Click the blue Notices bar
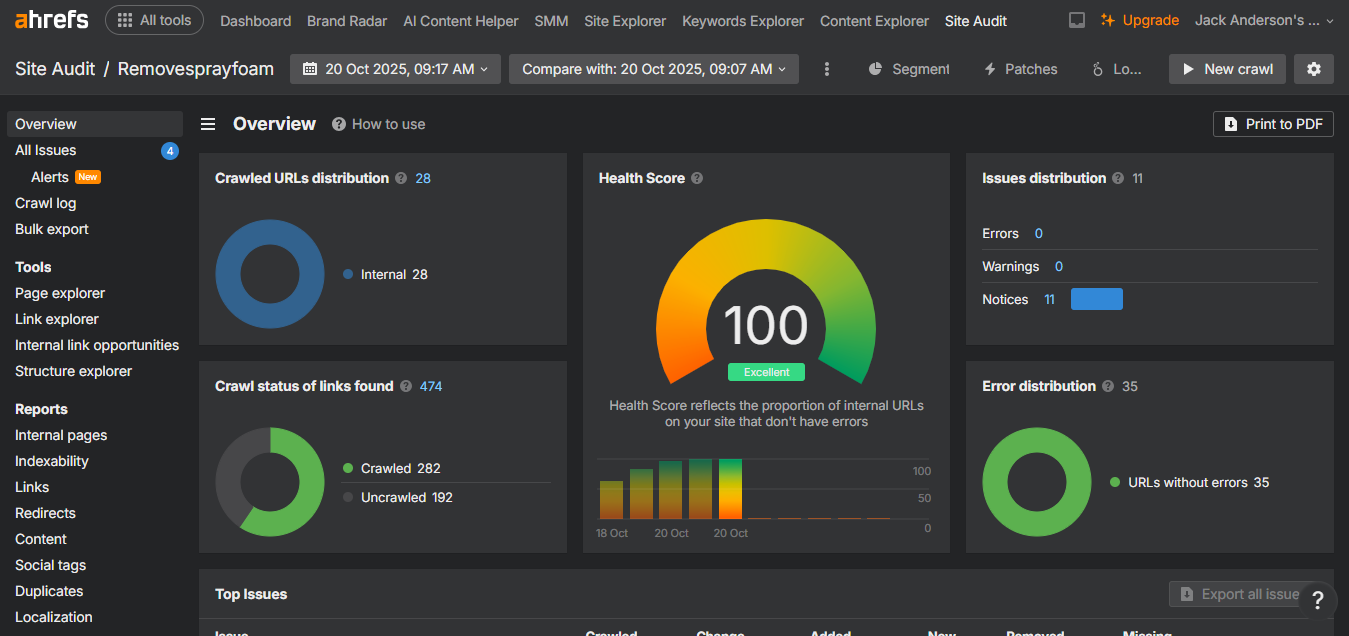1349x636 pixels. (x=1097, y=299)
